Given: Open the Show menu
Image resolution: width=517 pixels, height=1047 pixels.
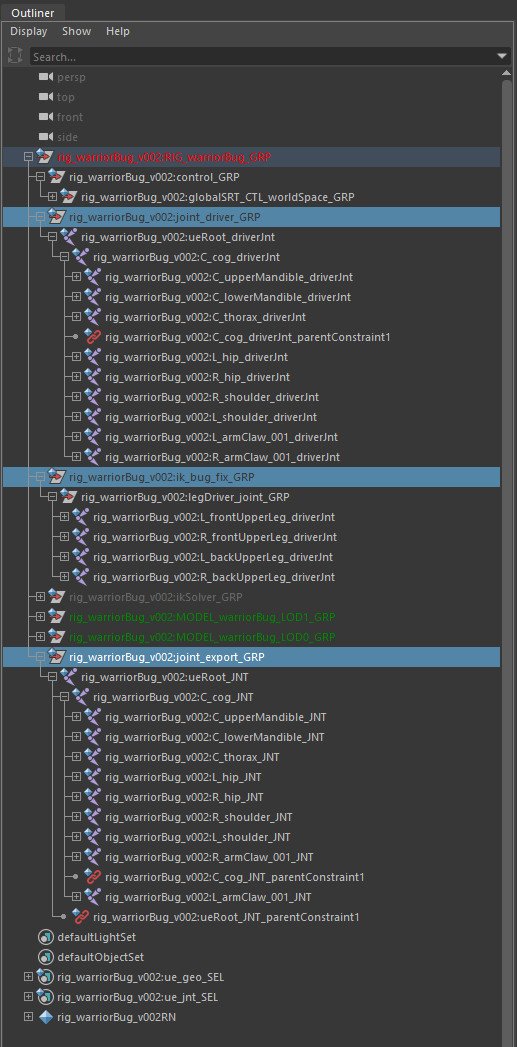Looking at the screenshot, I should pos(77,31).
